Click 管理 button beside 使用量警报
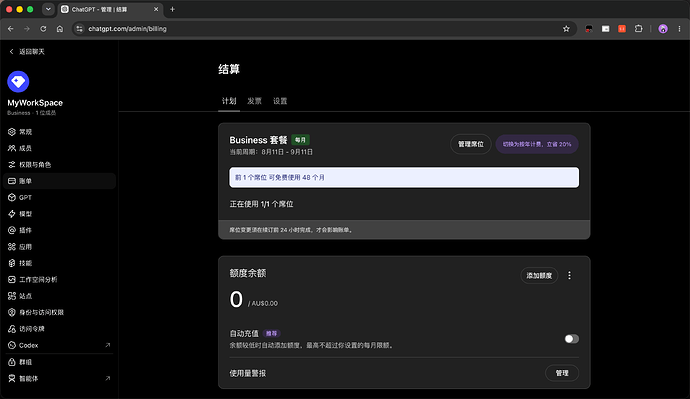This screenshot has height=399, width=690. click(x=562, y=373)
